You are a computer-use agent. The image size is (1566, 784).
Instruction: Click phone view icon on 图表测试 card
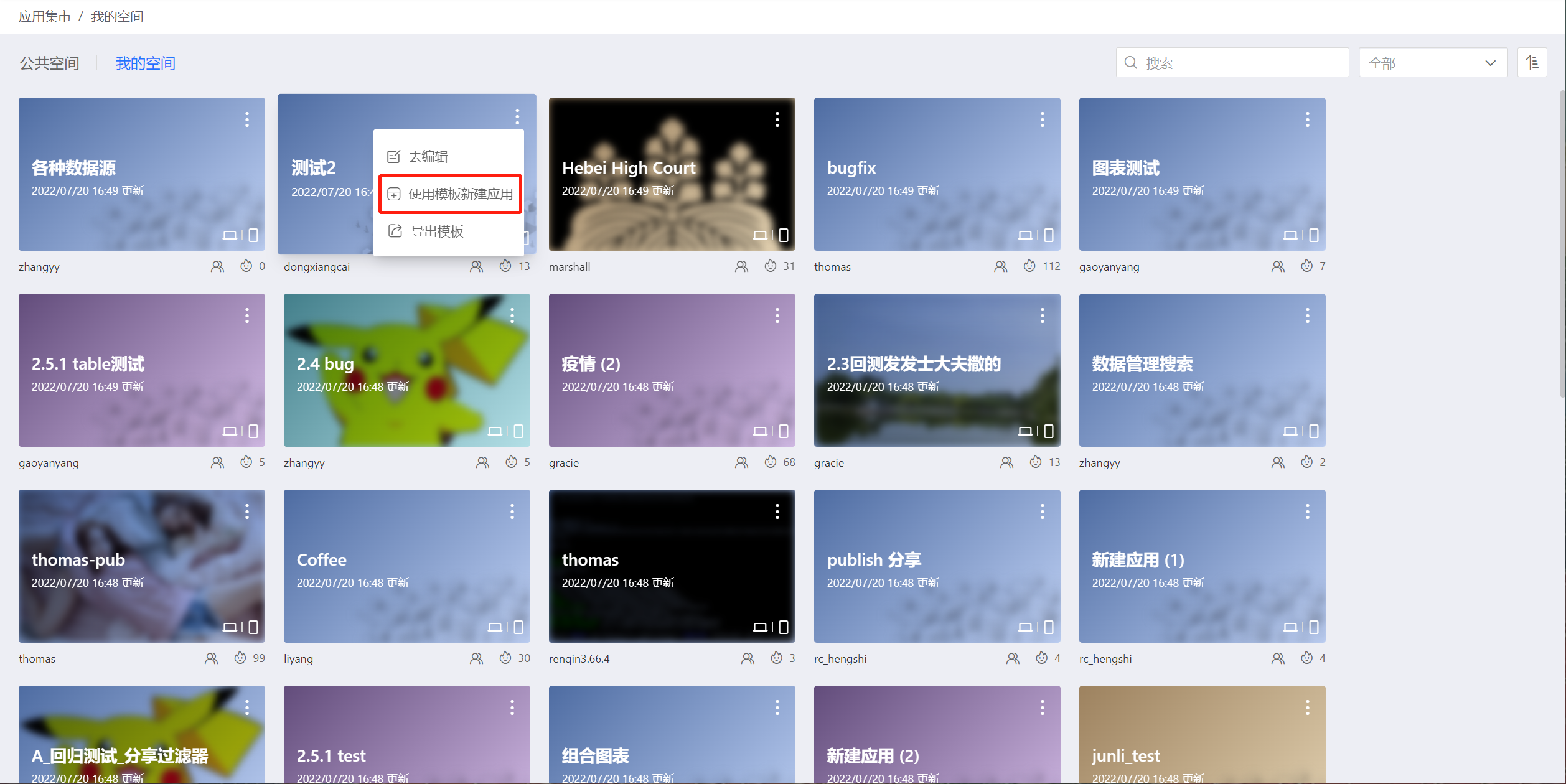[1314, 235]
